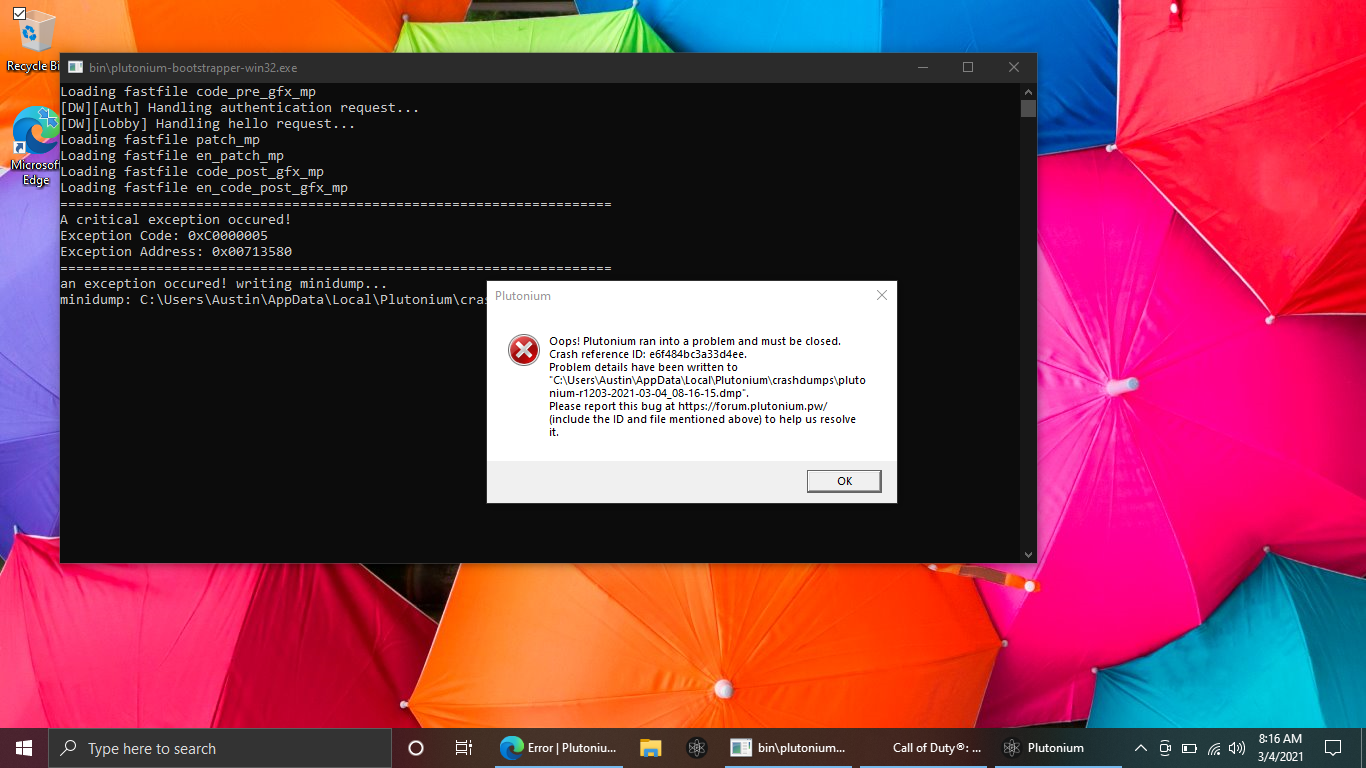Screen dimensions: 1366x768
Task: Open Cortana from the taskbar circle
Action: [416, 748]
